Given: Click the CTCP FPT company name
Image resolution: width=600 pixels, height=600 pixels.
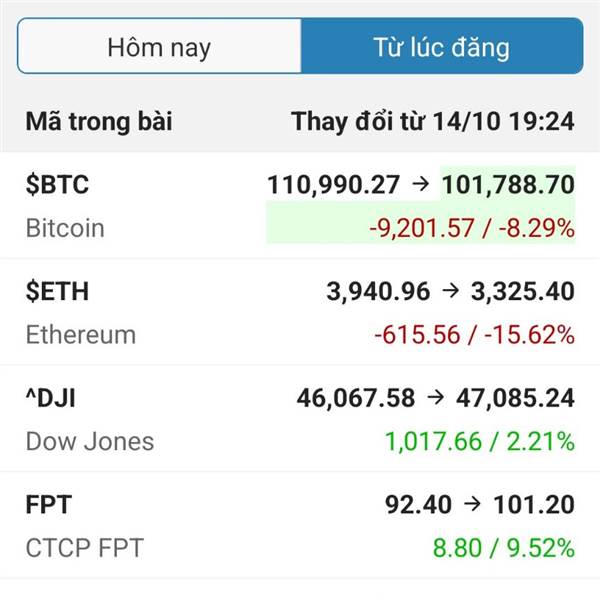Looking at the screenshot, I should coord(85,548).
